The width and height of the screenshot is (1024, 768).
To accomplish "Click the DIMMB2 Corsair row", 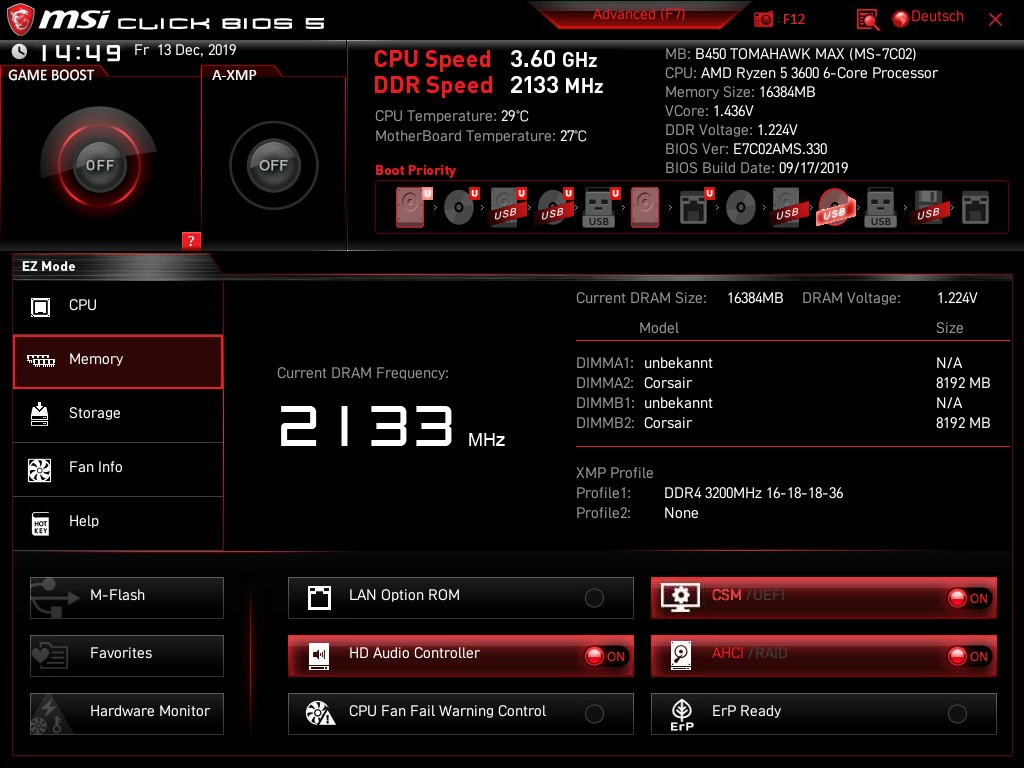I will [783, 423].
